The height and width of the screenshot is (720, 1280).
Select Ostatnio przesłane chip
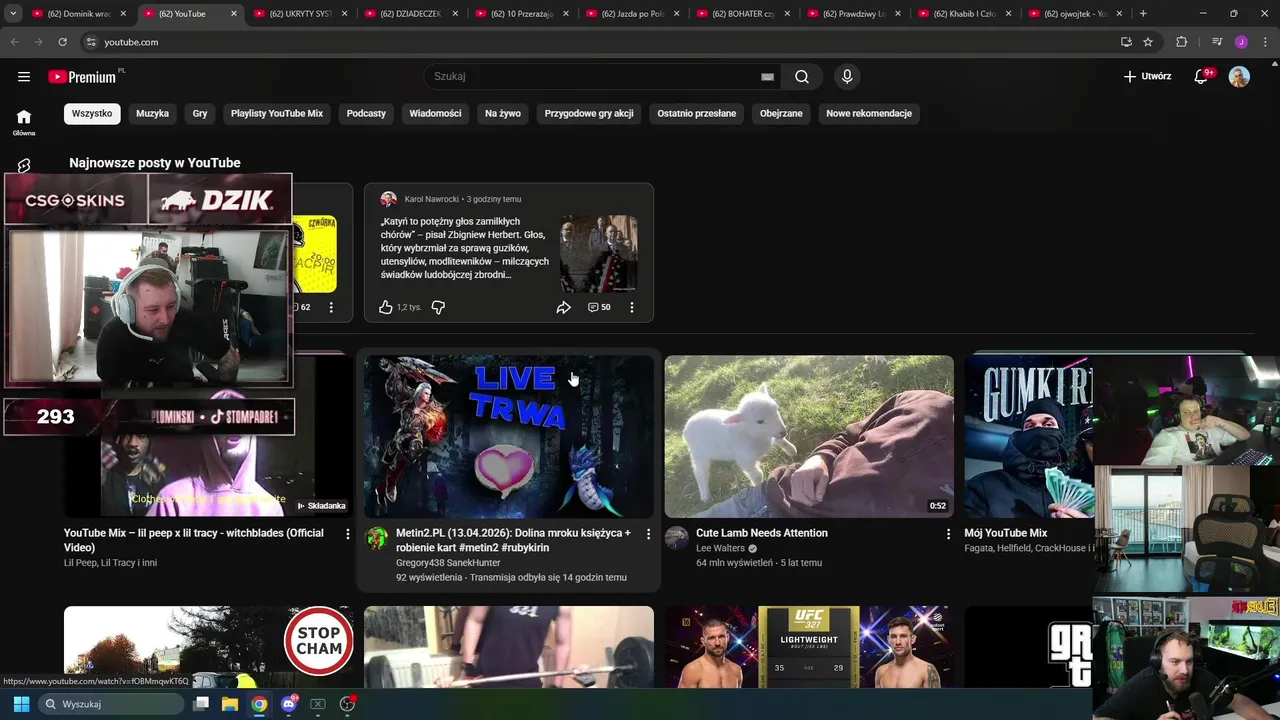[697, 114]
